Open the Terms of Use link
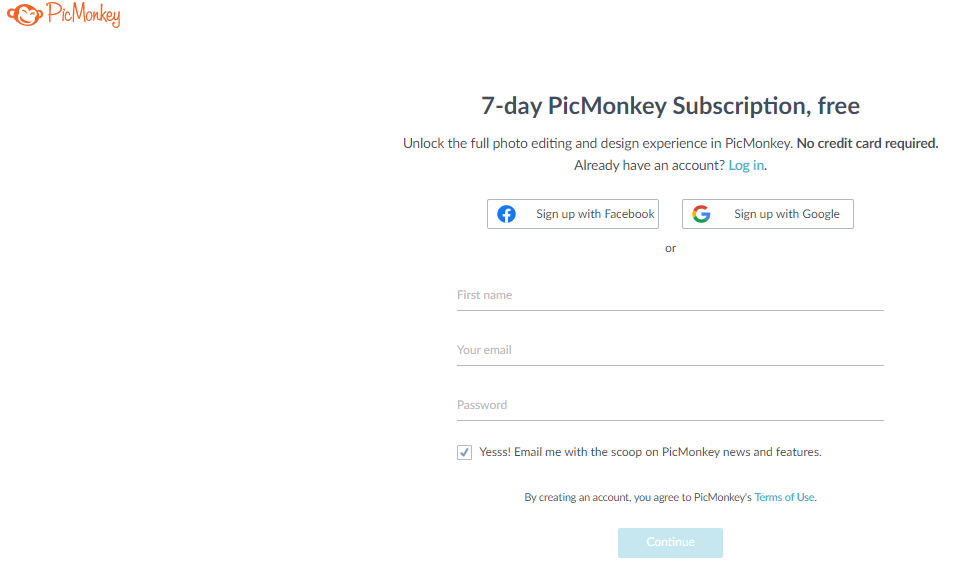 coord(784,497)
